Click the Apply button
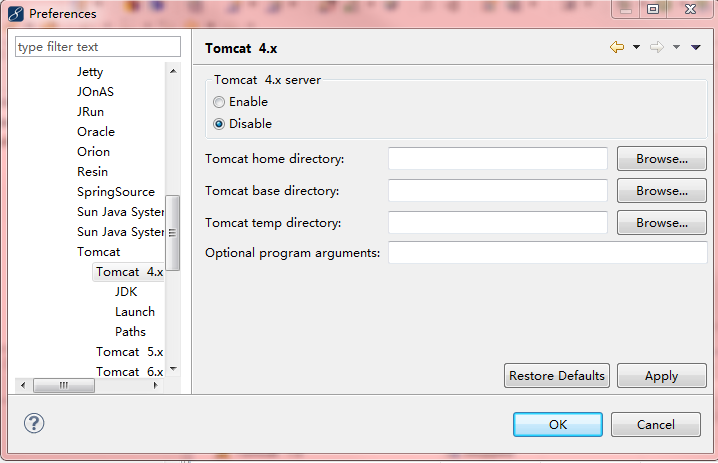 (662, 376)
